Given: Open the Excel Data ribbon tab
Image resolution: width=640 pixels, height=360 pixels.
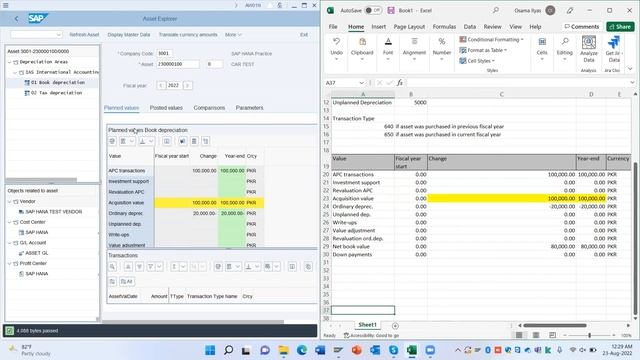Looking at the screenshot, I should point(469,27).
